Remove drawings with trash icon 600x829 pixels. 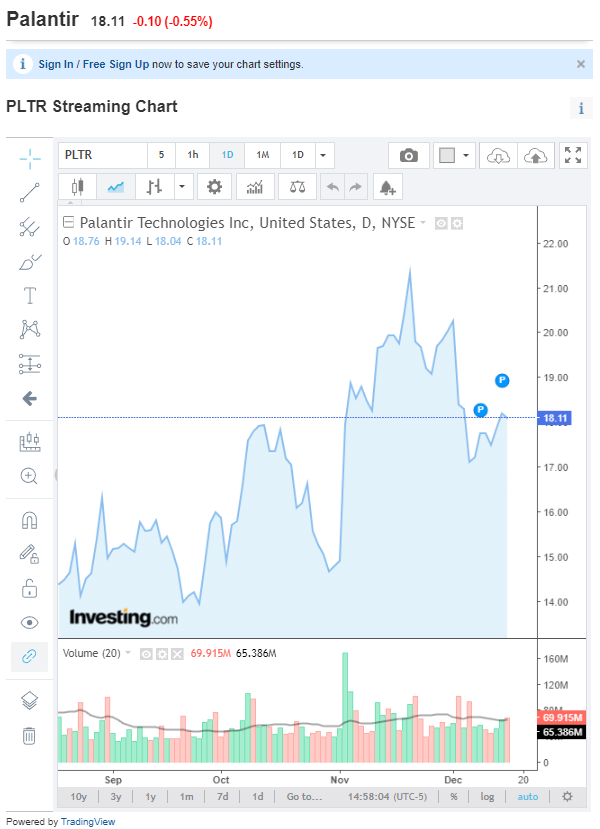30,735
